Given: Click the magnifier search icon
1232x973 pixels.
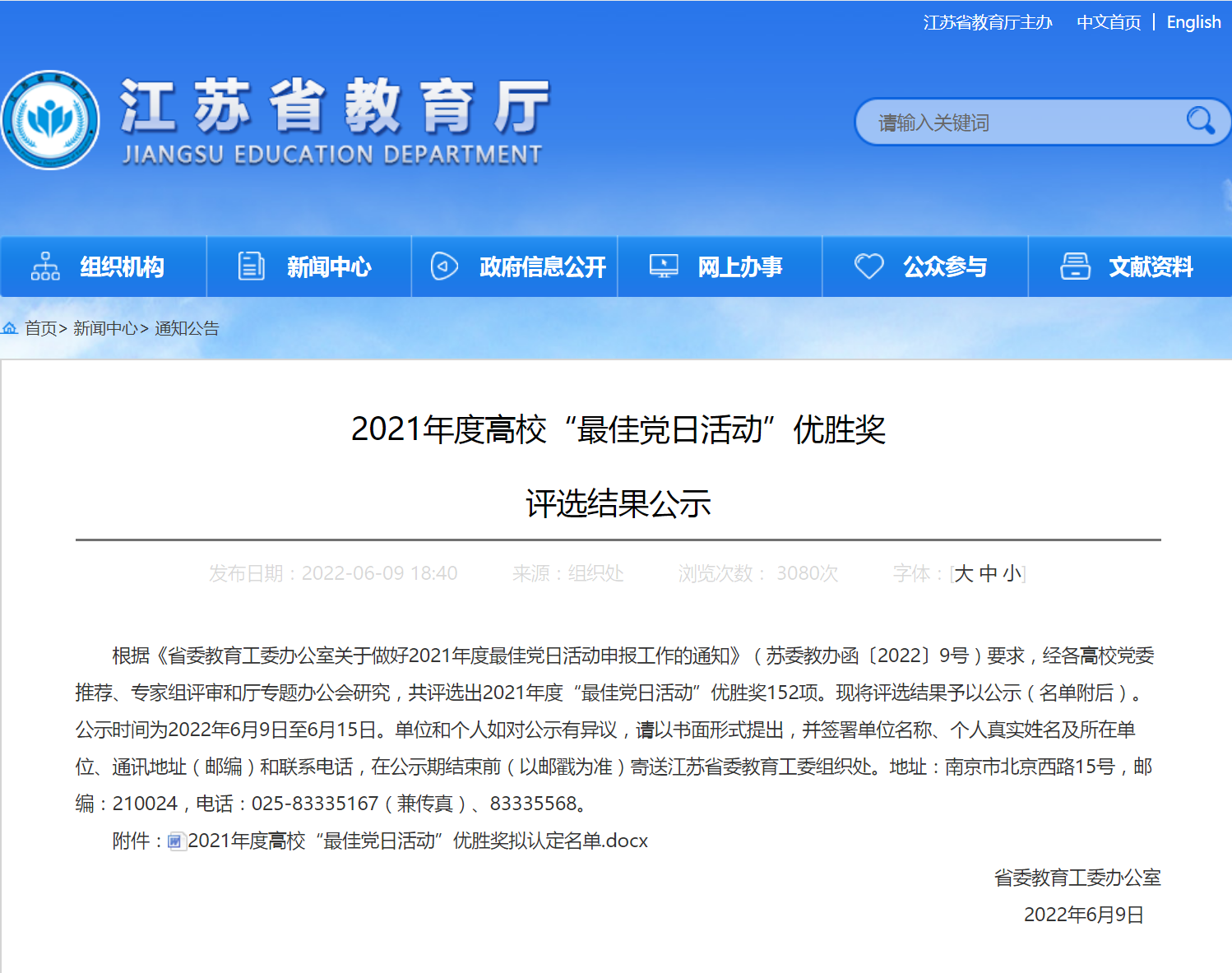Looking at the screenshot, I should coord(1200,121).
